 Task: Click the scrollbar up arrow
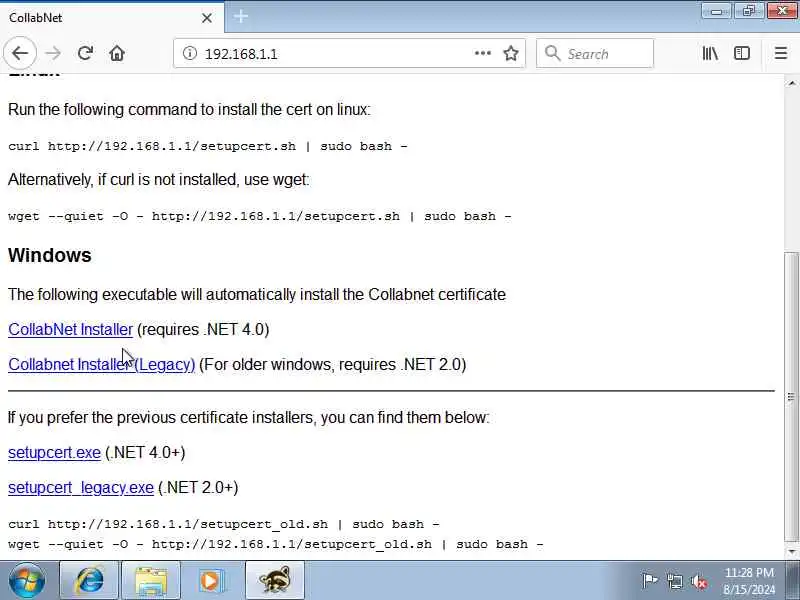coord(791,83)
